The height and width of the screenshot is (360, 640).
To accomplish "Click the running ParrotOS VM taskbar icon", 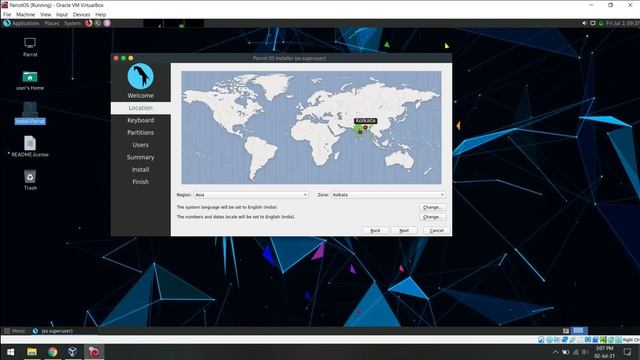I will 94,352.
